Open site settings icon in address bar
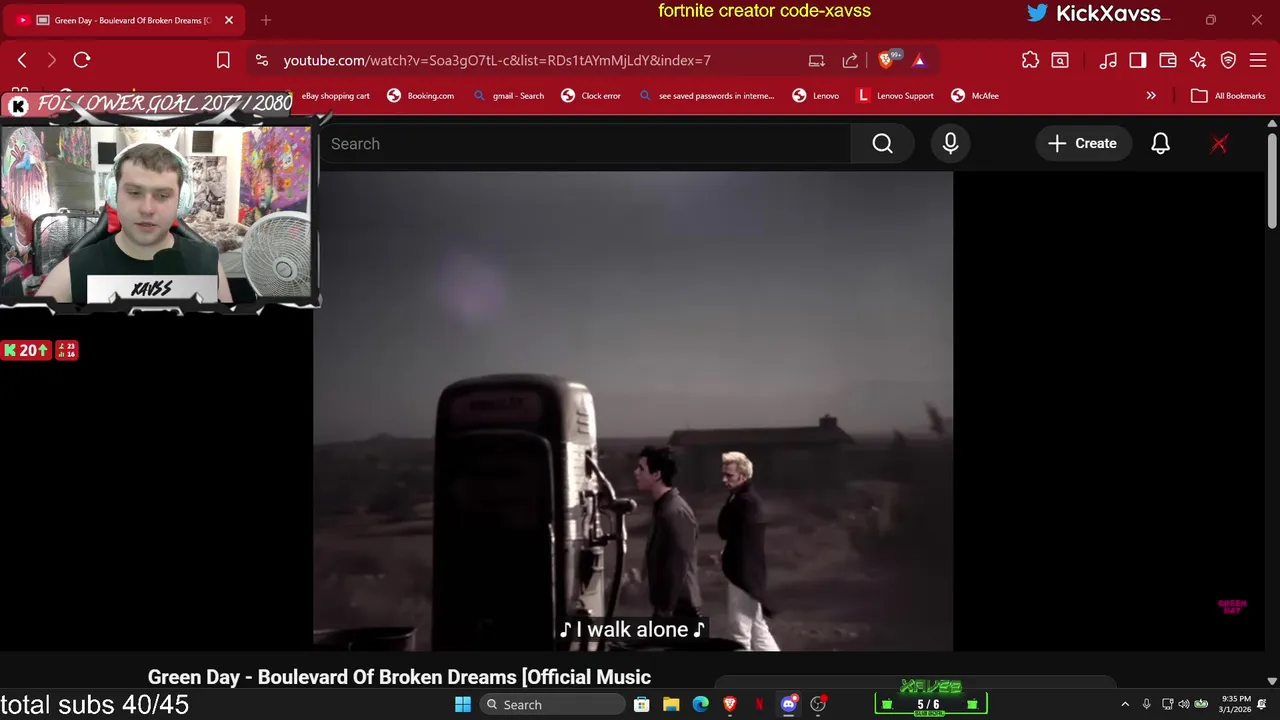Image resolution: width=1280 pixels, height=720 pixels. 262,60
